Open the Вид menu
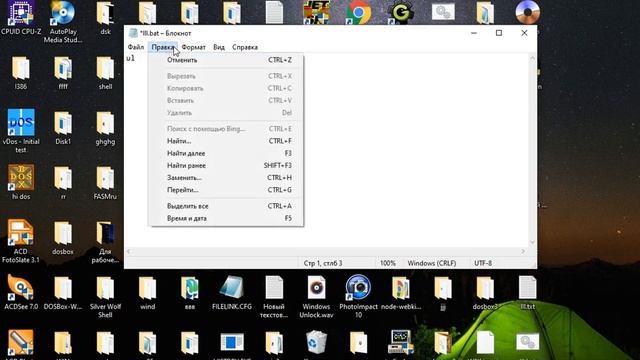This screenshot has width=640, height=360. (219, 47)
